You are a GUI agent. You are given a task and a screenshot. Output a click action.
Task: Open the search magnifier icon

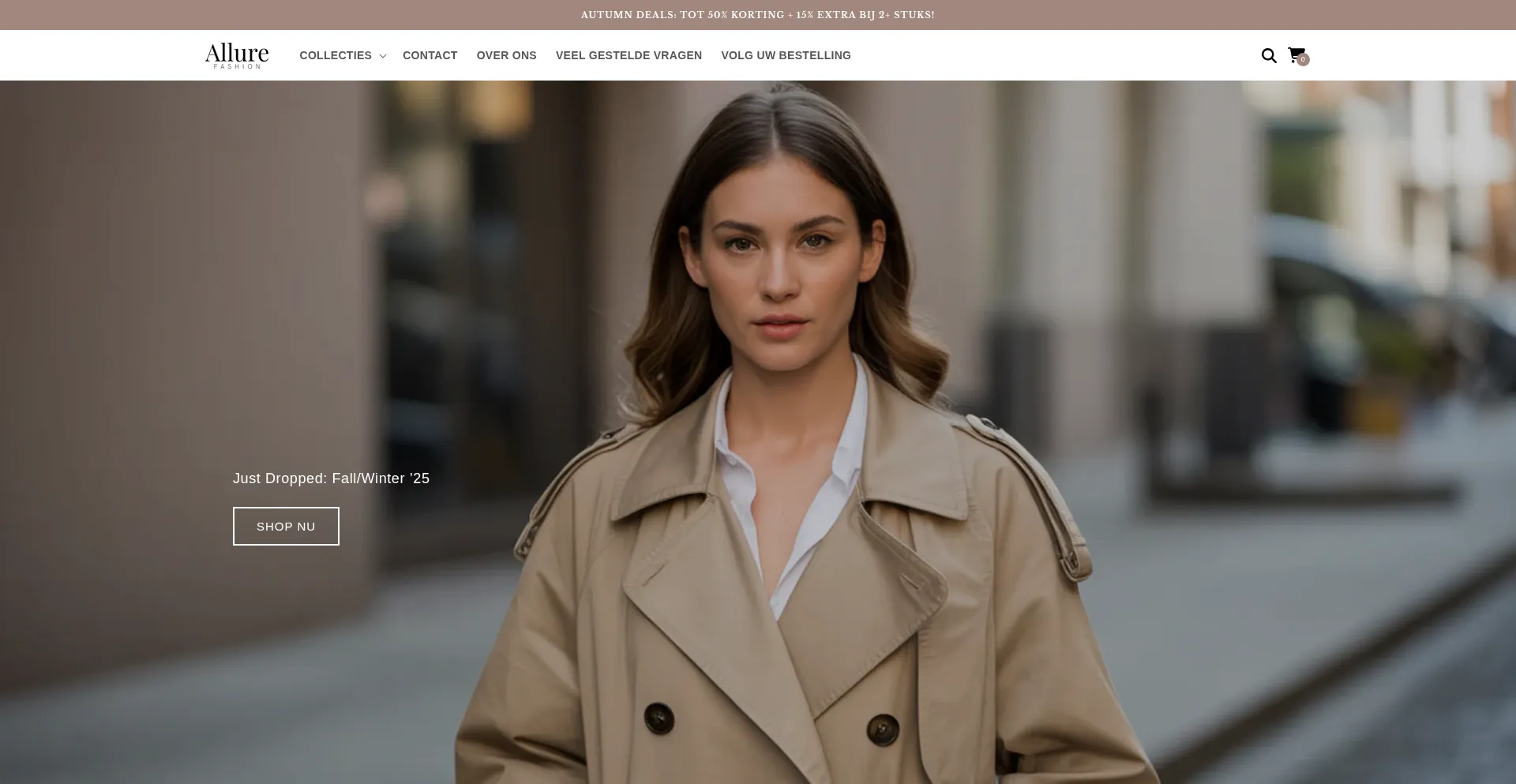coord(1269,55)
